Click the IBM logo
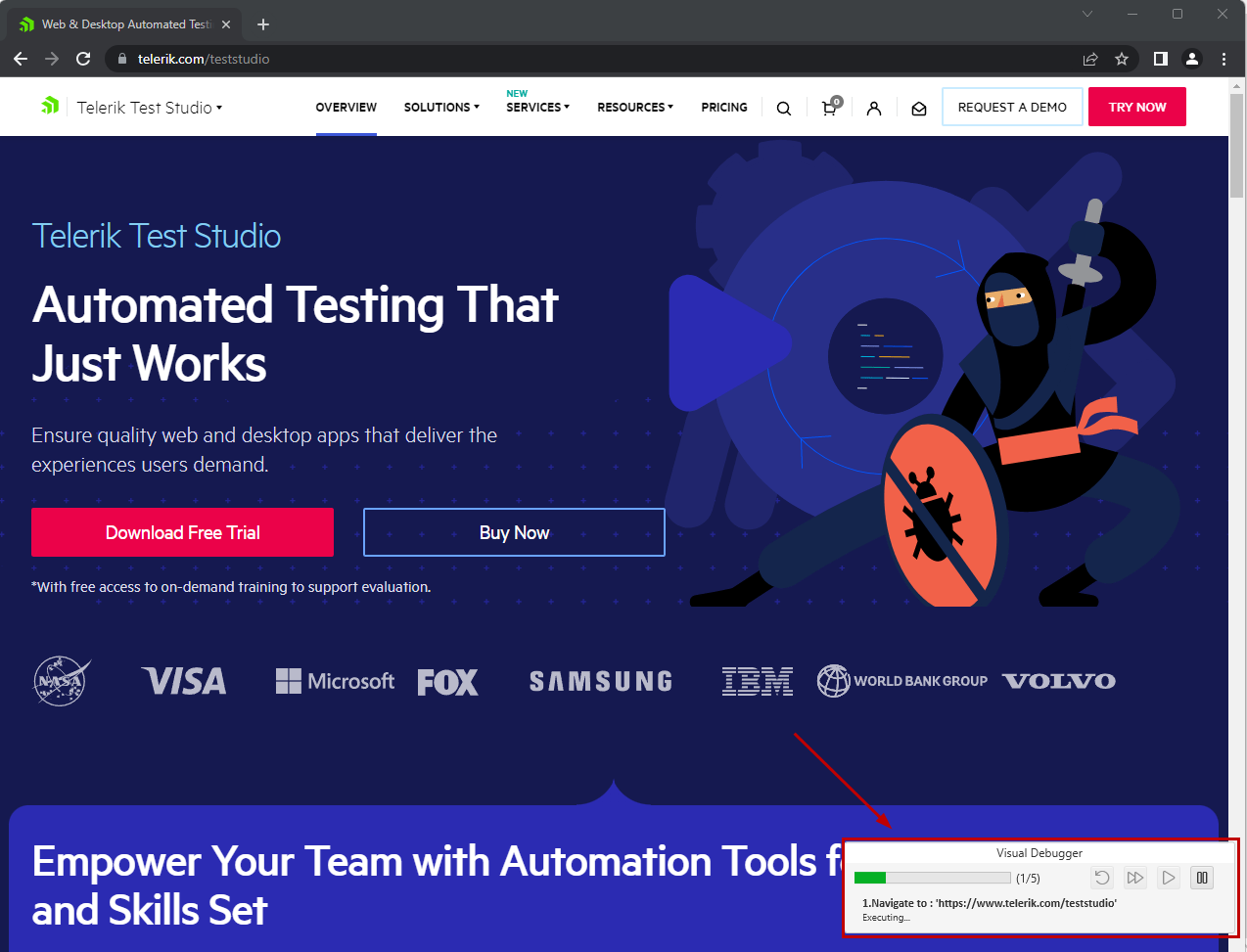The image size is (1247, 952). point(758,681)
